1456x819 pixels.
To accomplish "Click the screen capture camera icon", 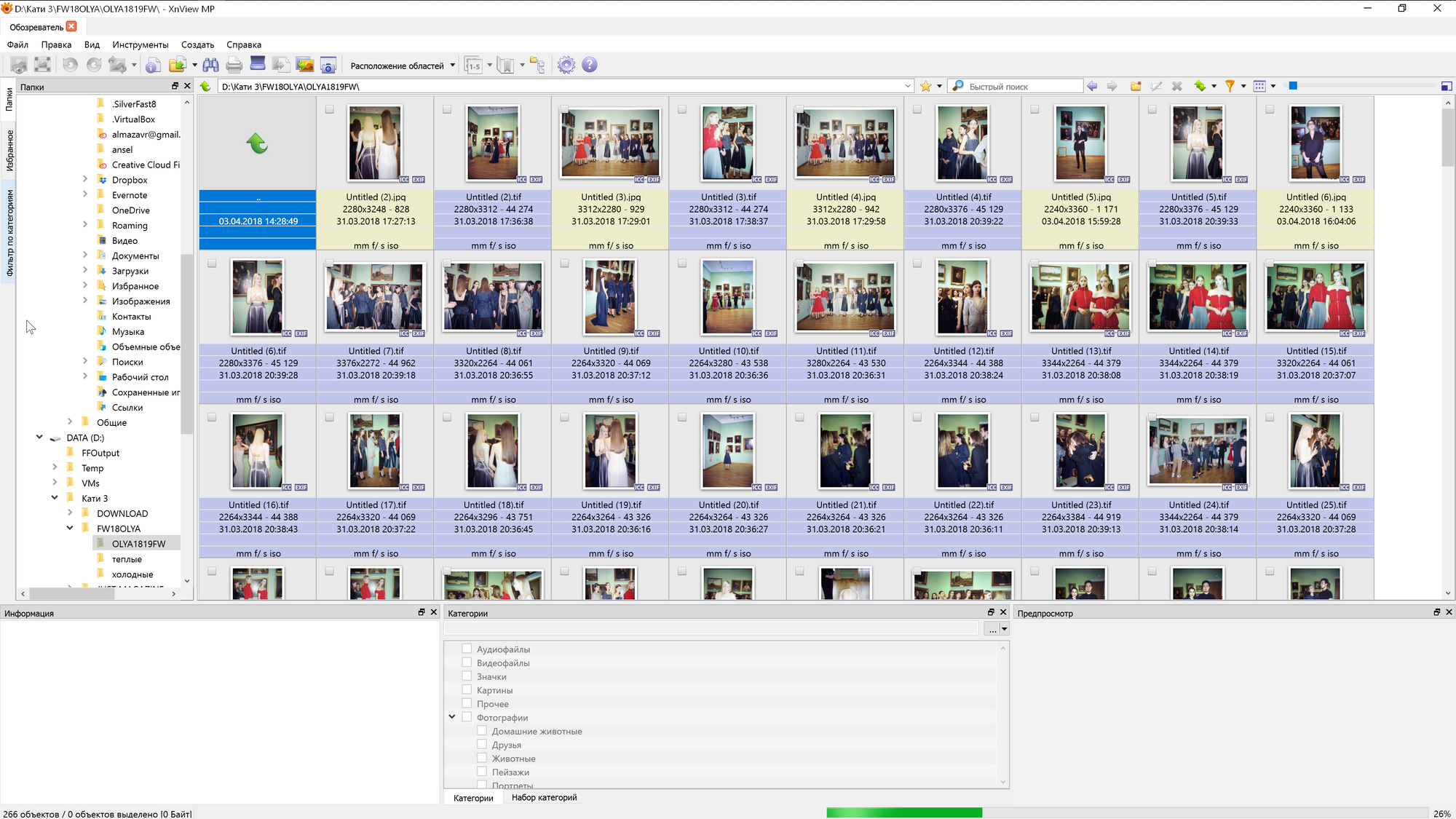I will [328, 66].
